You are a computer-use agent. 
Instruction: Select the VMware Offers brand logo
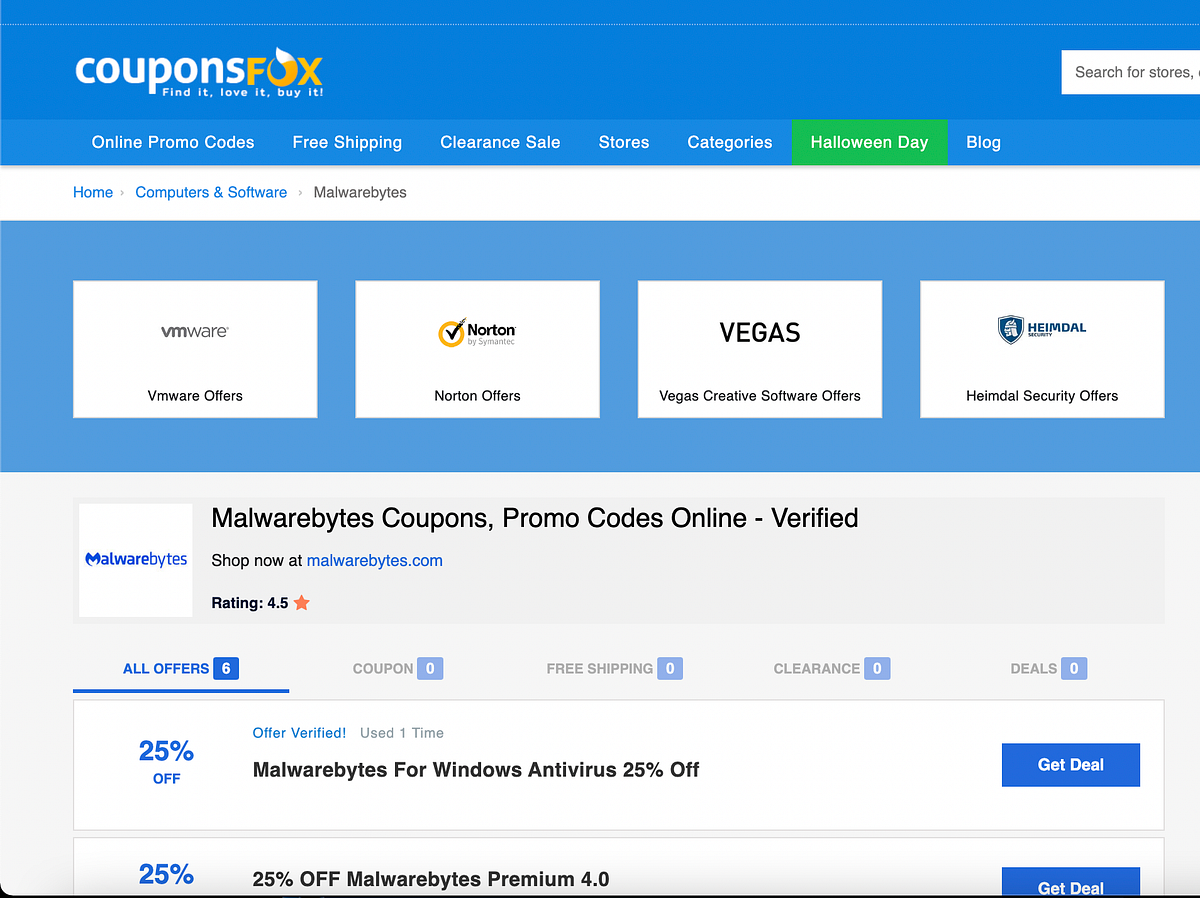pyautogui.click(x=194, y=332)
